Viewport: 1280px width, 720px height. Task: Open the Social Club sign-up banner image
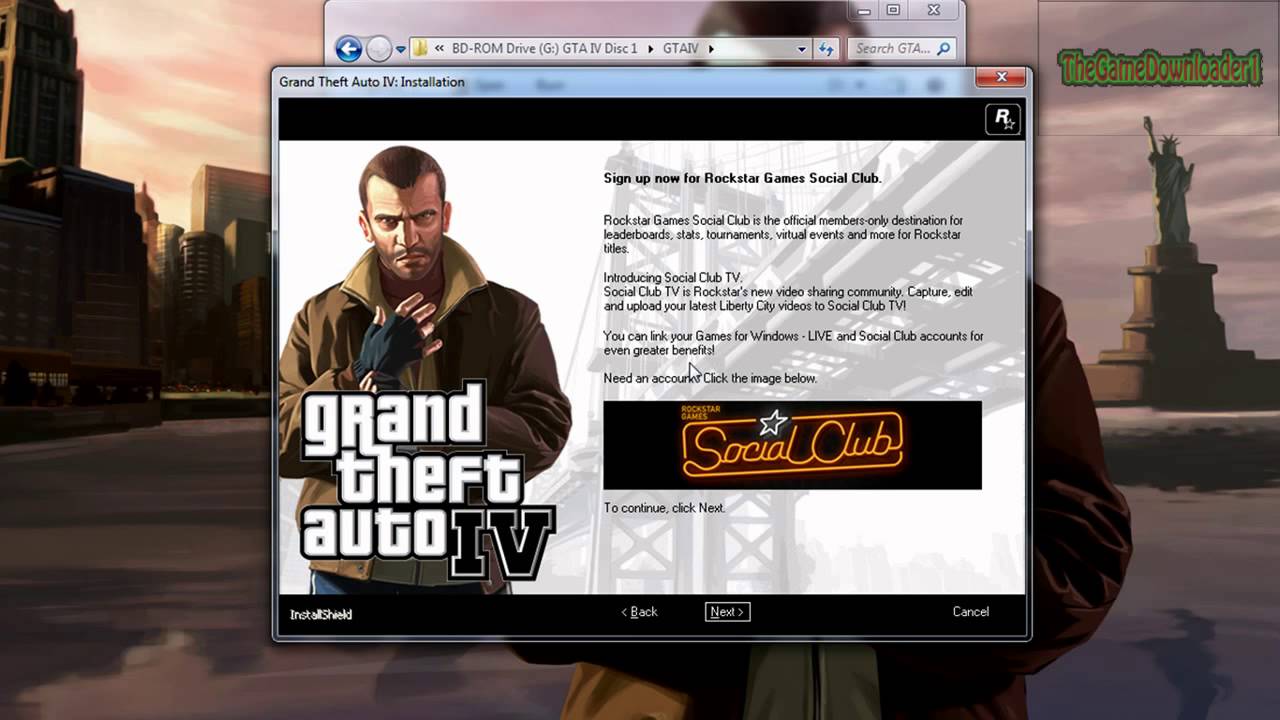[792, 445]
